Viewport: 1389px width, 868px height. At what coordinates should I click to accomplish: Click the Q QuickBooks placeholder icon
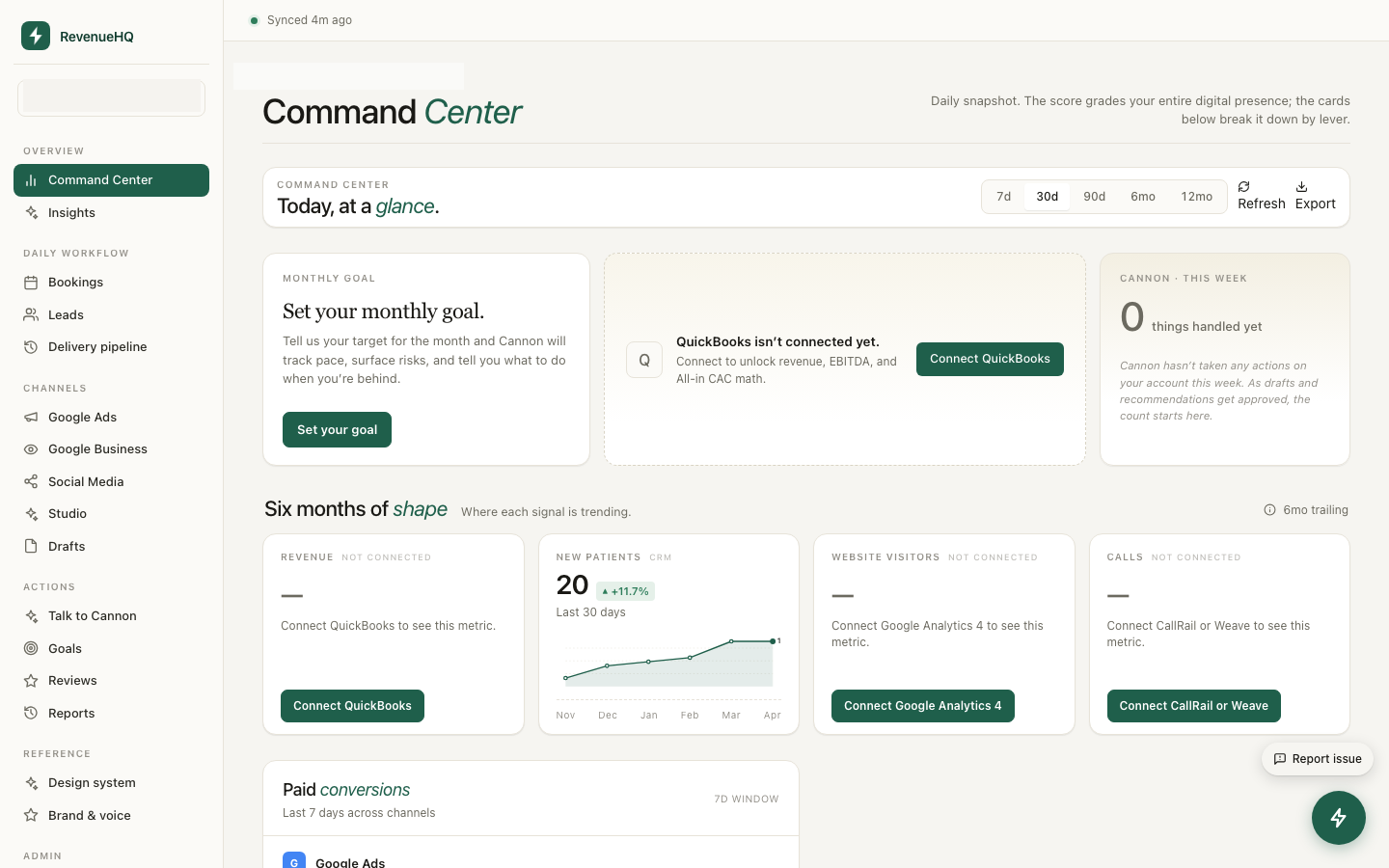click(644, 360)
